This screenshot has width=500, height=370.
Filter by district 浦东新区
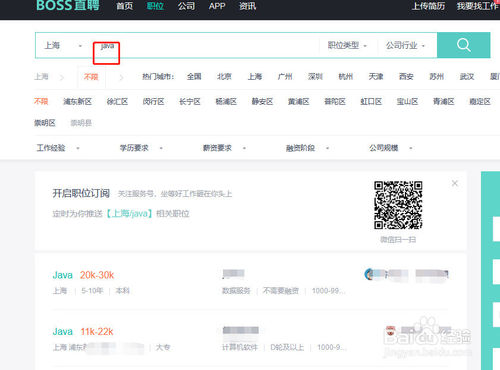[78, 101]
